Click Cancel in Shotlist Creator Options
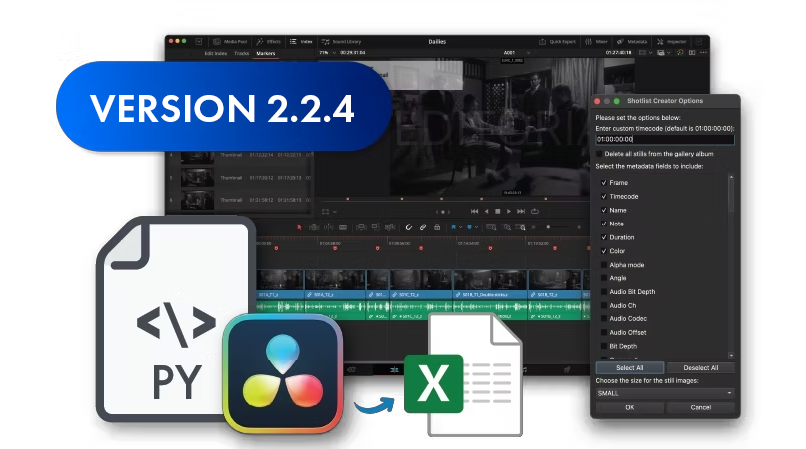806x449 pixels. pos(701,407)
